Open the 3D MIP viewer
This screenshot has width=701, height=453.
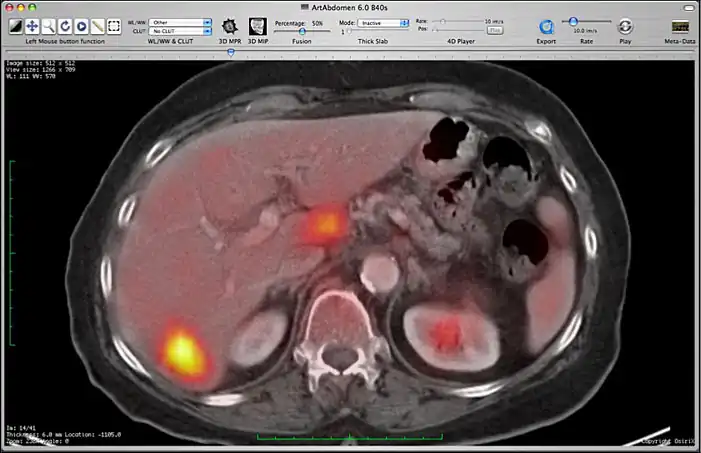tap(257, 26)
